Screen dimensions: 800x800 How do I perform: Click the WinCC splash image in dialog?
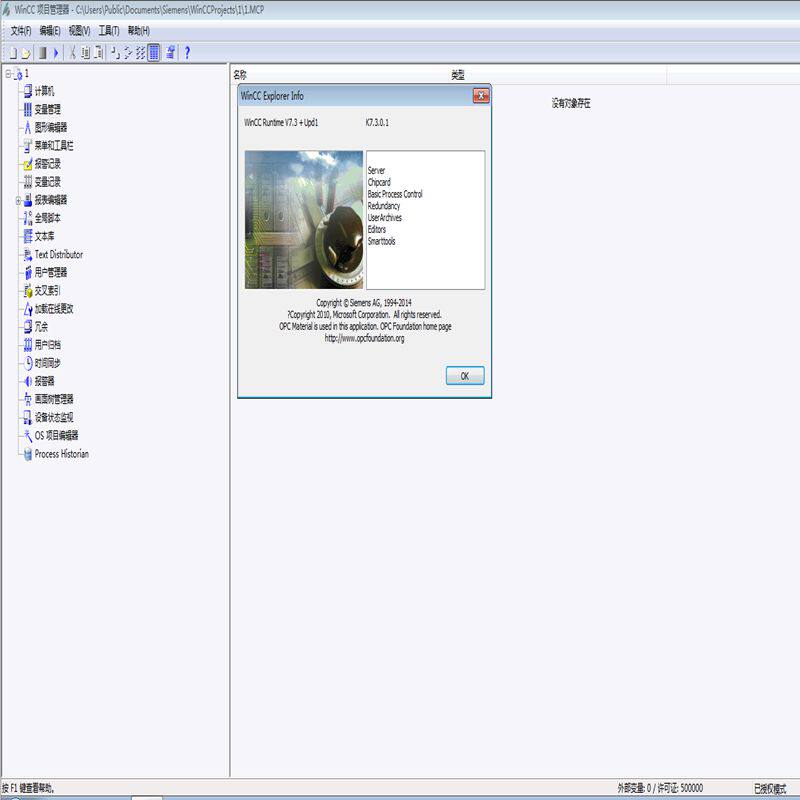[304, 220]
